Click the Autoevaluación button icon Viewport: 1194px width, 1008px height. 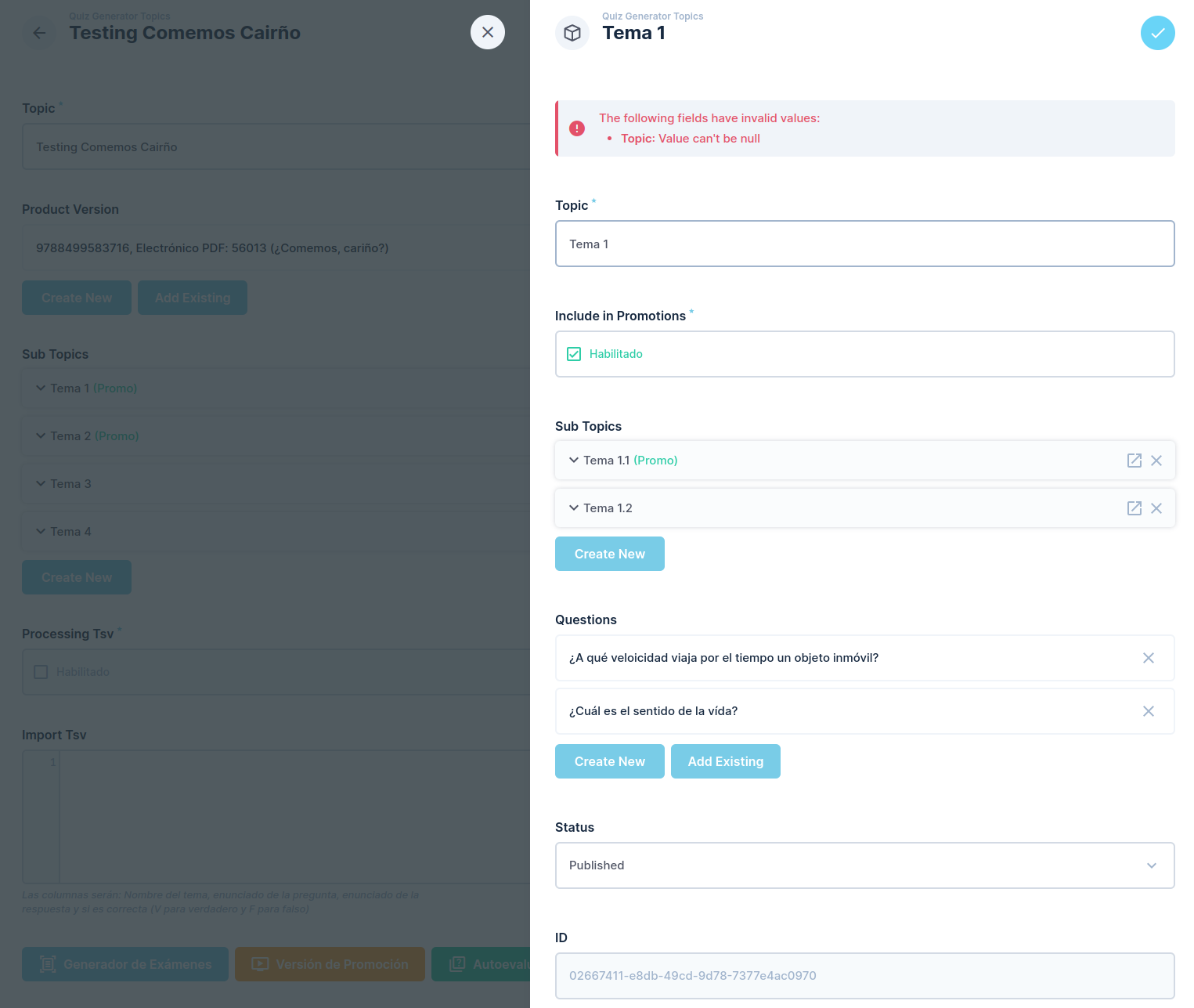tap(457, 964)
